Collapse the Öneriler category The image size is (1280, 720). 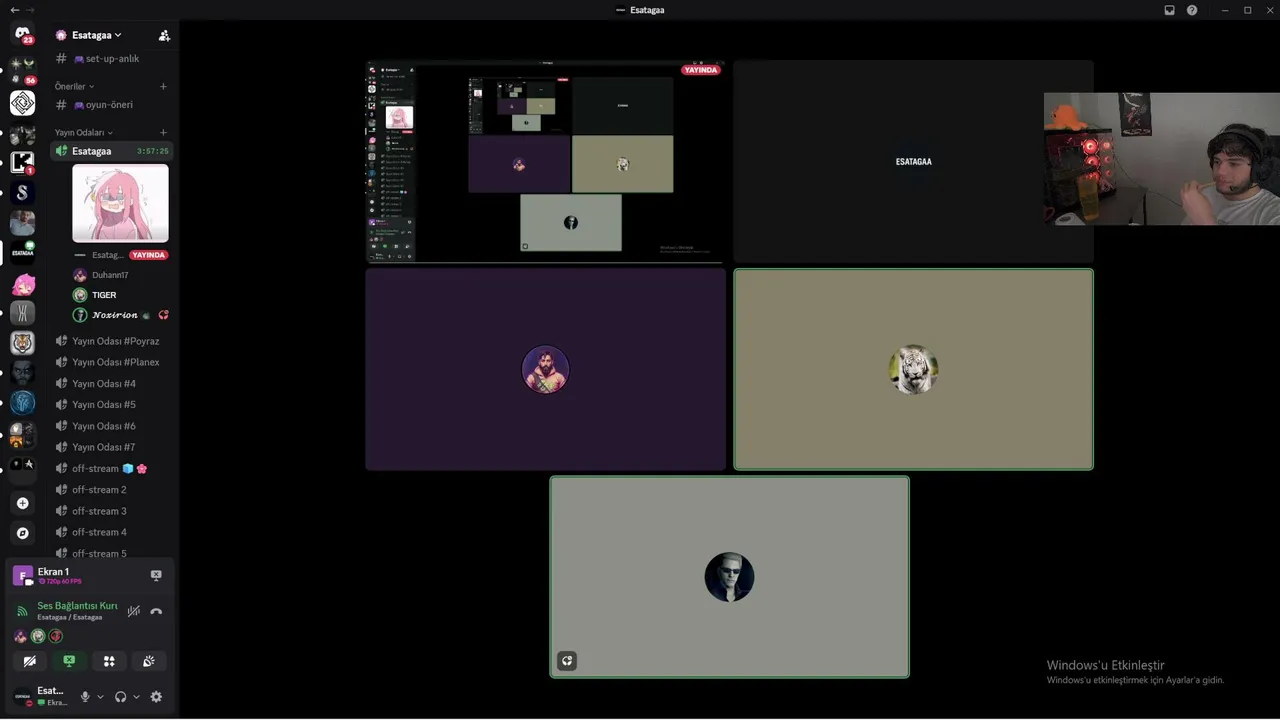coord(75,86)
